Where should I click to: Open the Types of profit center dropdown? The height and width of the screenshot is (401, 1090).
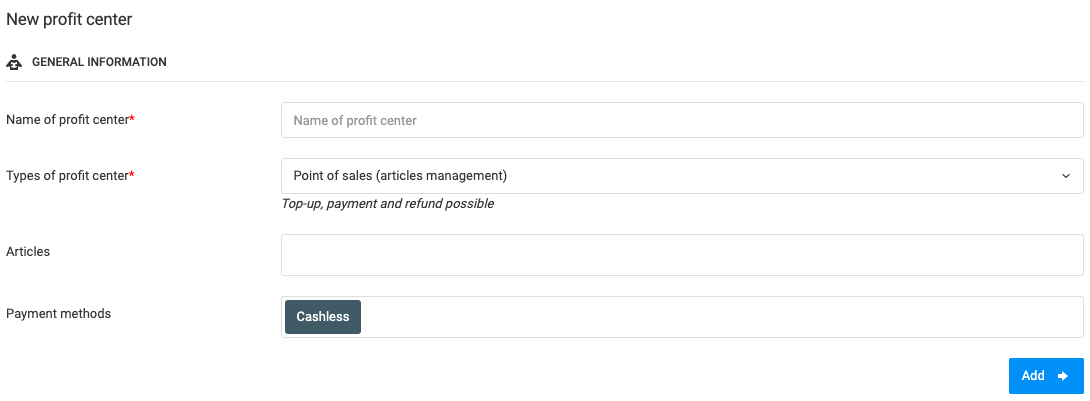pyautogui.click(x=682, y=176)
